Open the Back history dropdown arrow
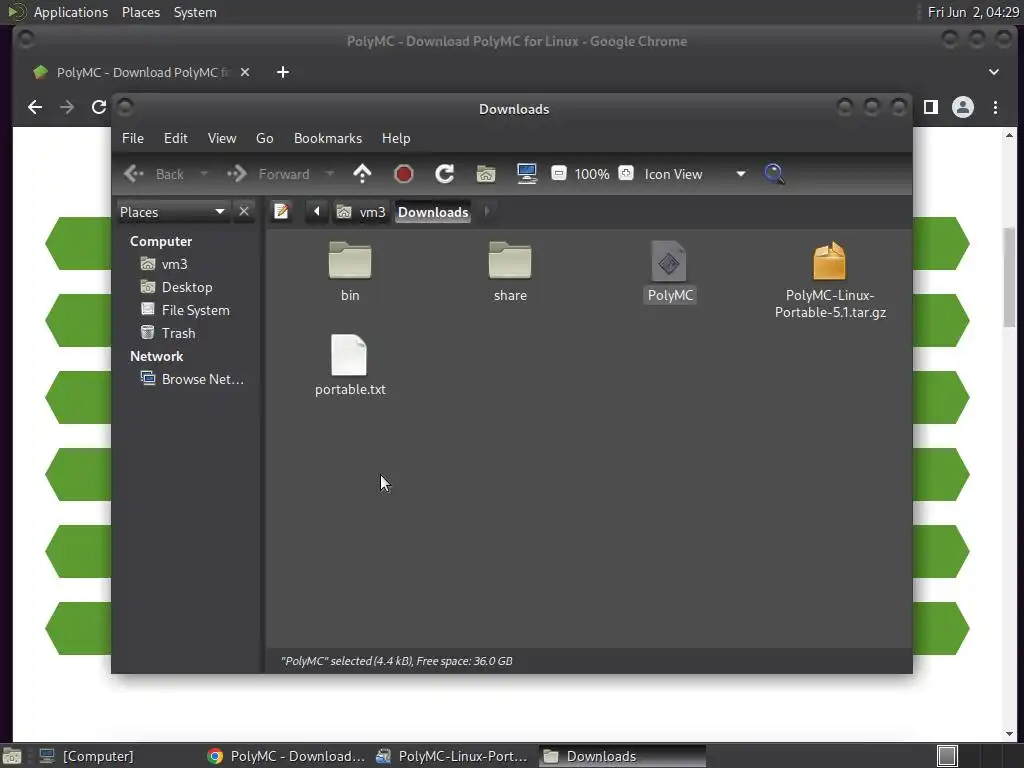Screen dimensions: 1024x768 click(x=204, y=174)
